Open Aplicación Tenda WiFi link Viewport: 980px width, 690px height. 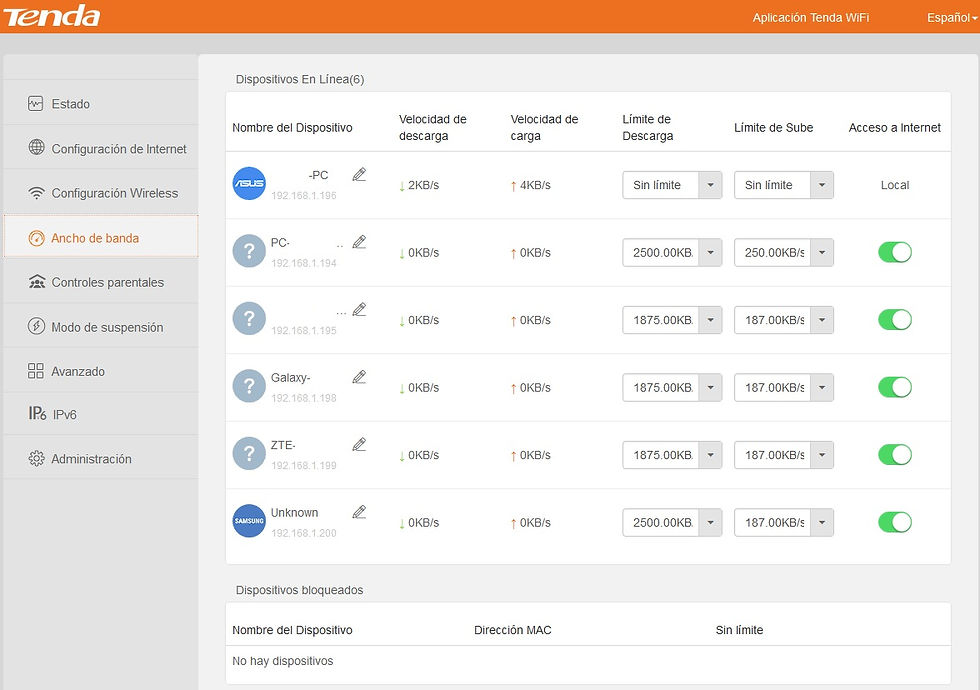coord(811,18)
